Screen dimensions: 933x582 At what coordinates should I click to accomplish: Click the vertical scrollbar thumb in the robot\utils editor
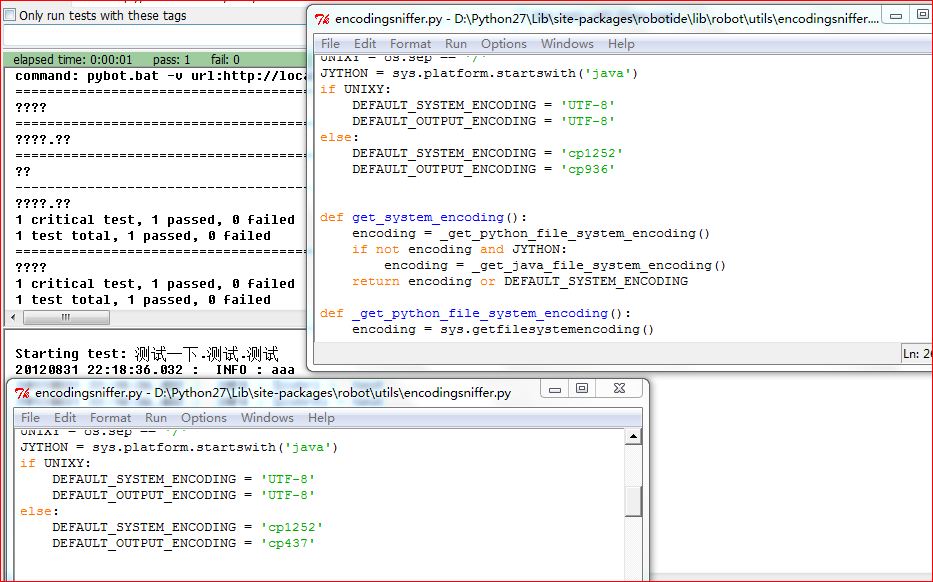[633, 500]
